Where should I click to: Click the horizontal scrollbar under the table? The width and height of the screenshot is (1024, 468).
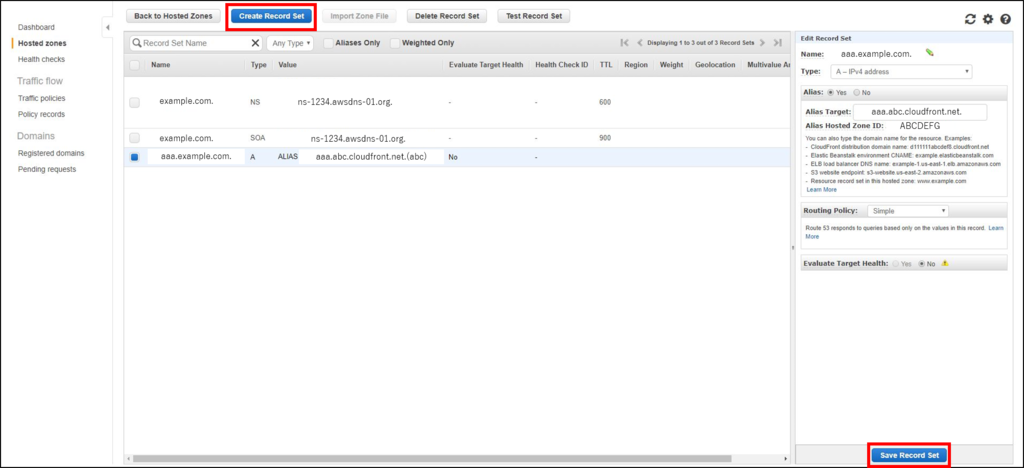pyautogui.click(x=432, y=459)
